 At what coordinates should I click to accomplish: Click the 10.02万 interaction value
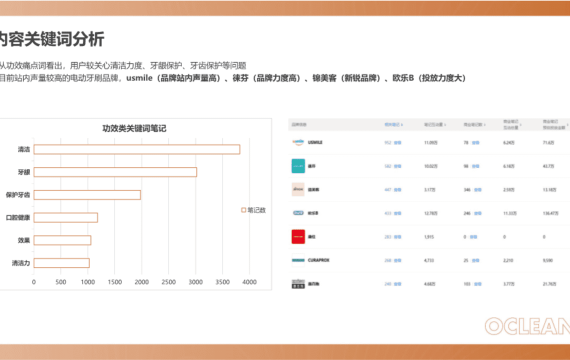[x=431, y=166]
